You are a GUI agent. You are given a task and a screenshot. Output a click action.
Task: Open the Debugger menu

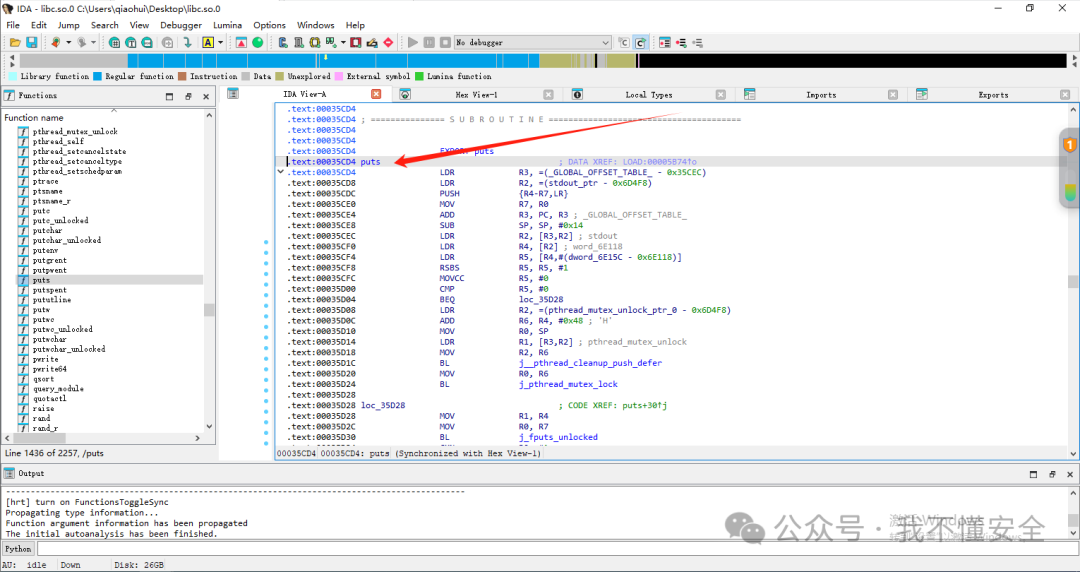pos(181,25)
